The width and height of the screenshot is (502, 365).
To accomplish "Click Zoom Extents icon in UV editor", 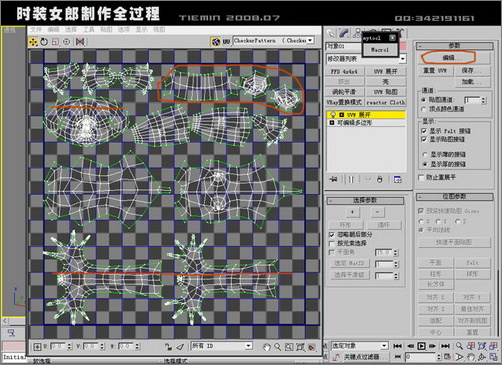I will [300, 347].
